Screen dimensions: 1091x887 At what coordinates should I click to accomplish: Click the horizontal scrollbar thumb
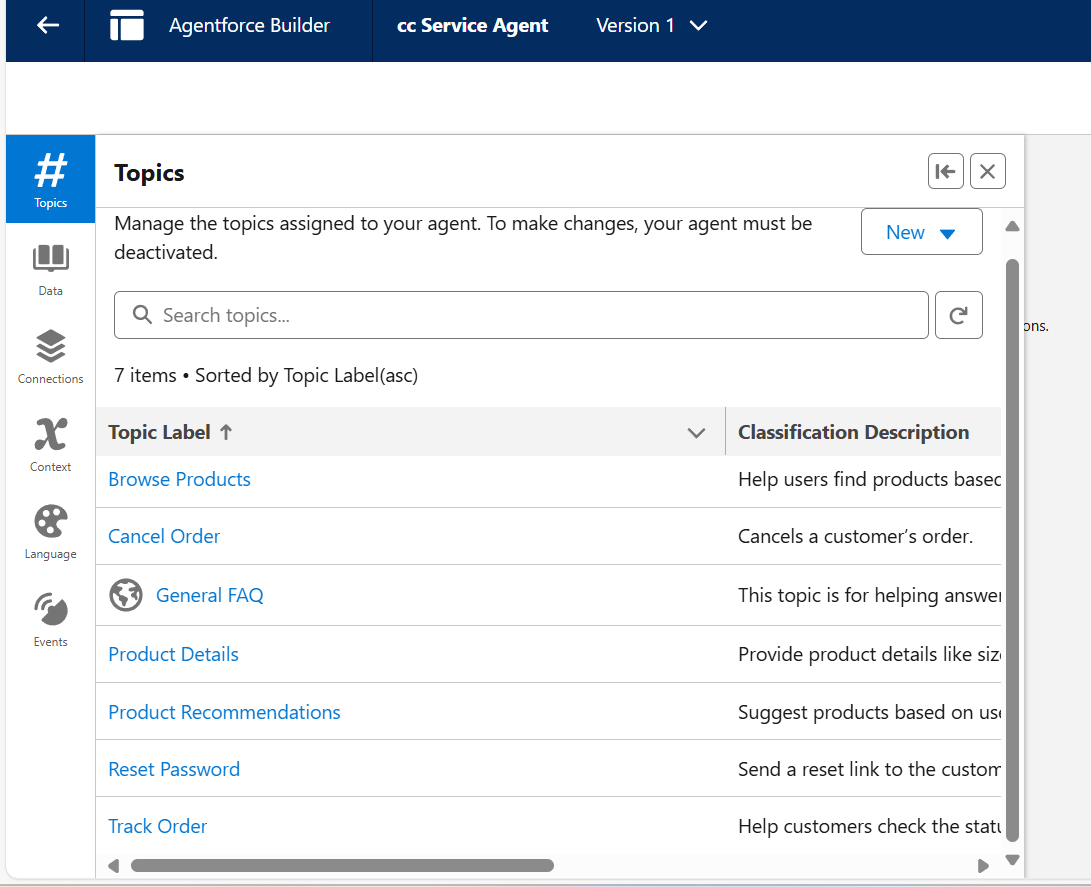(x=342, y=866)
